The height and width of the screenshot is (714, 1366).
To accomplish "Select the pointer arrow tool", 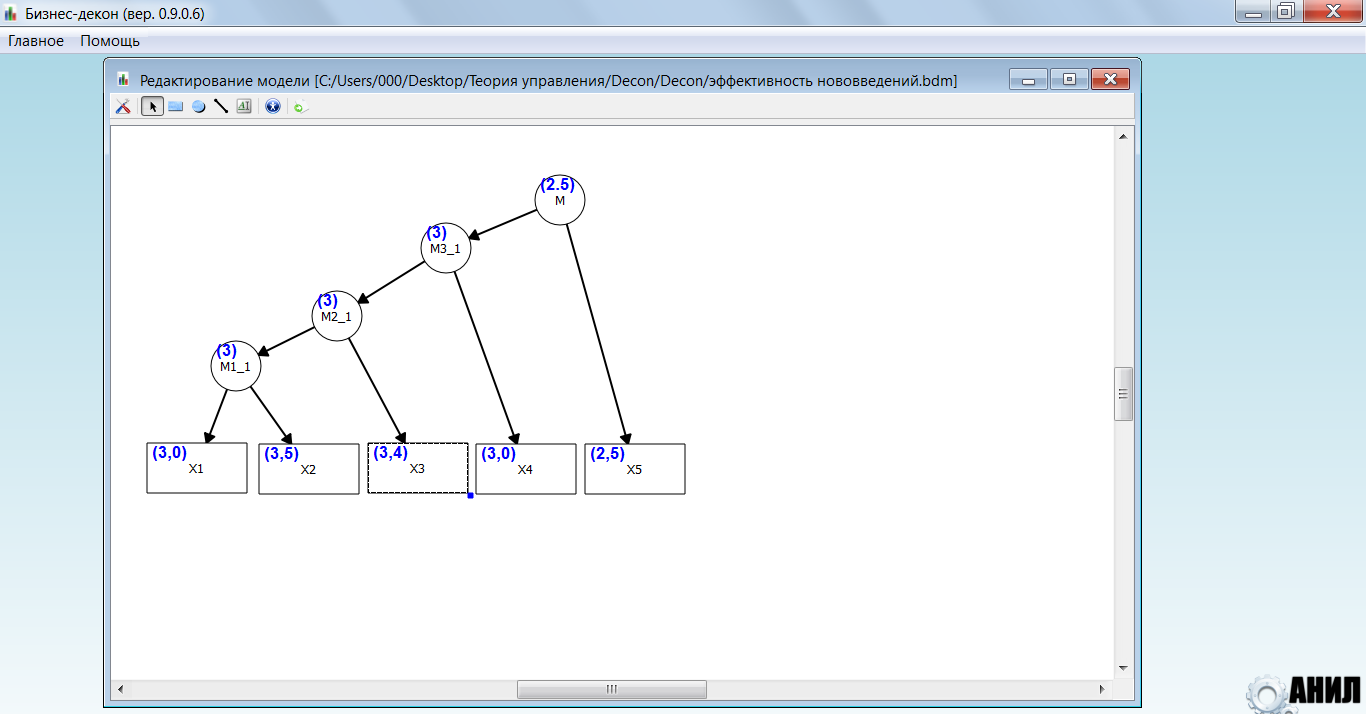I will (x=152, y=106).
